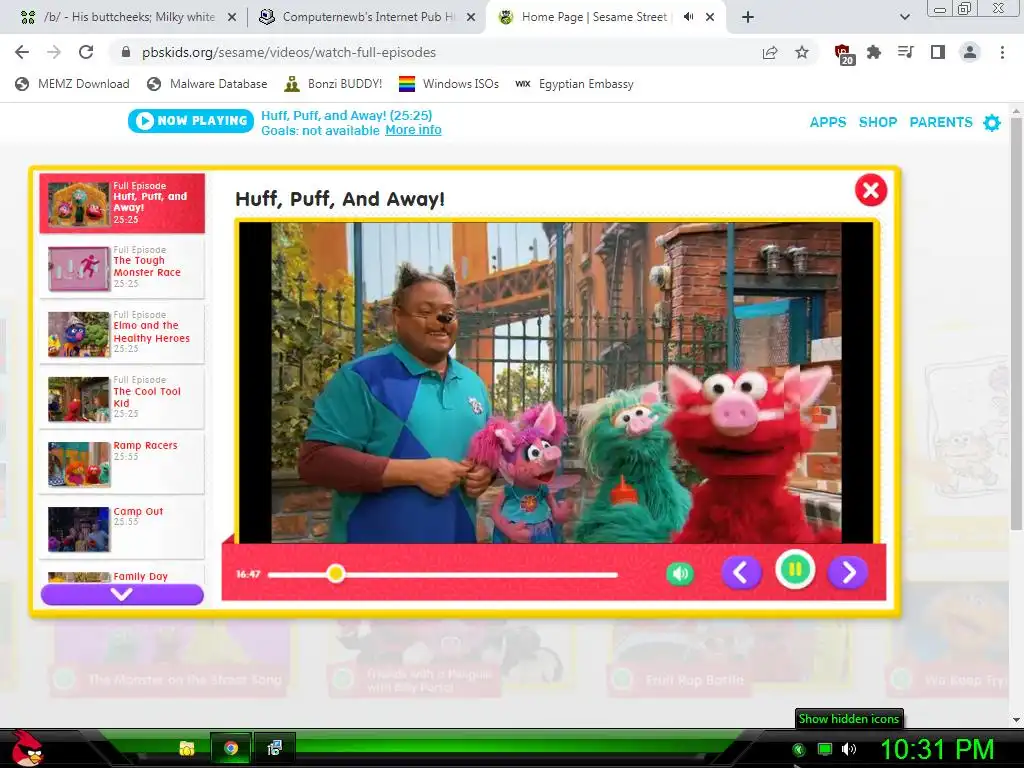The image size is (1024, 768).
Task: Open the Extensions puzzle icon
Action: coord(874,52)
